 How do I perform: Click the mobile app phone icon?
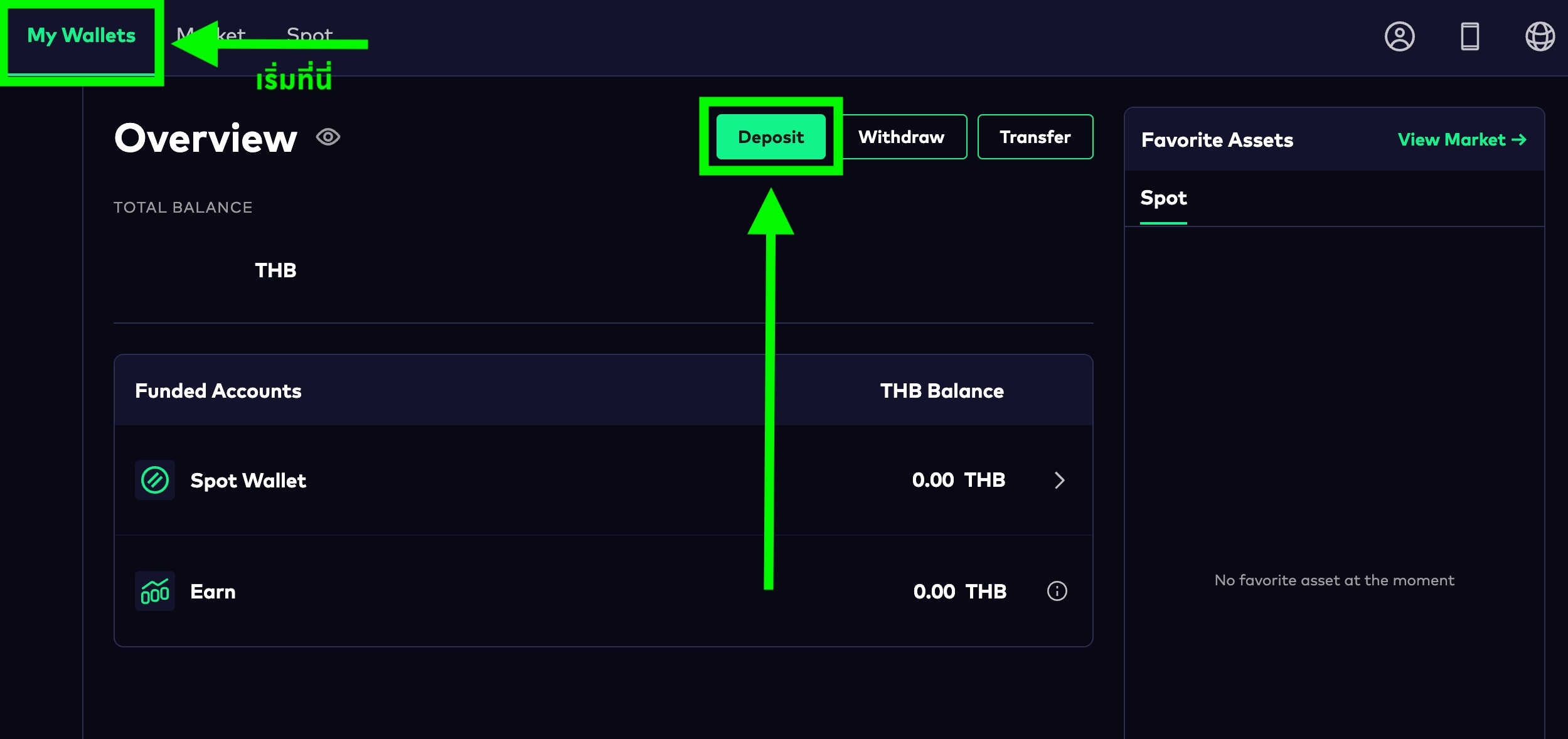(x=1469, y=36)
